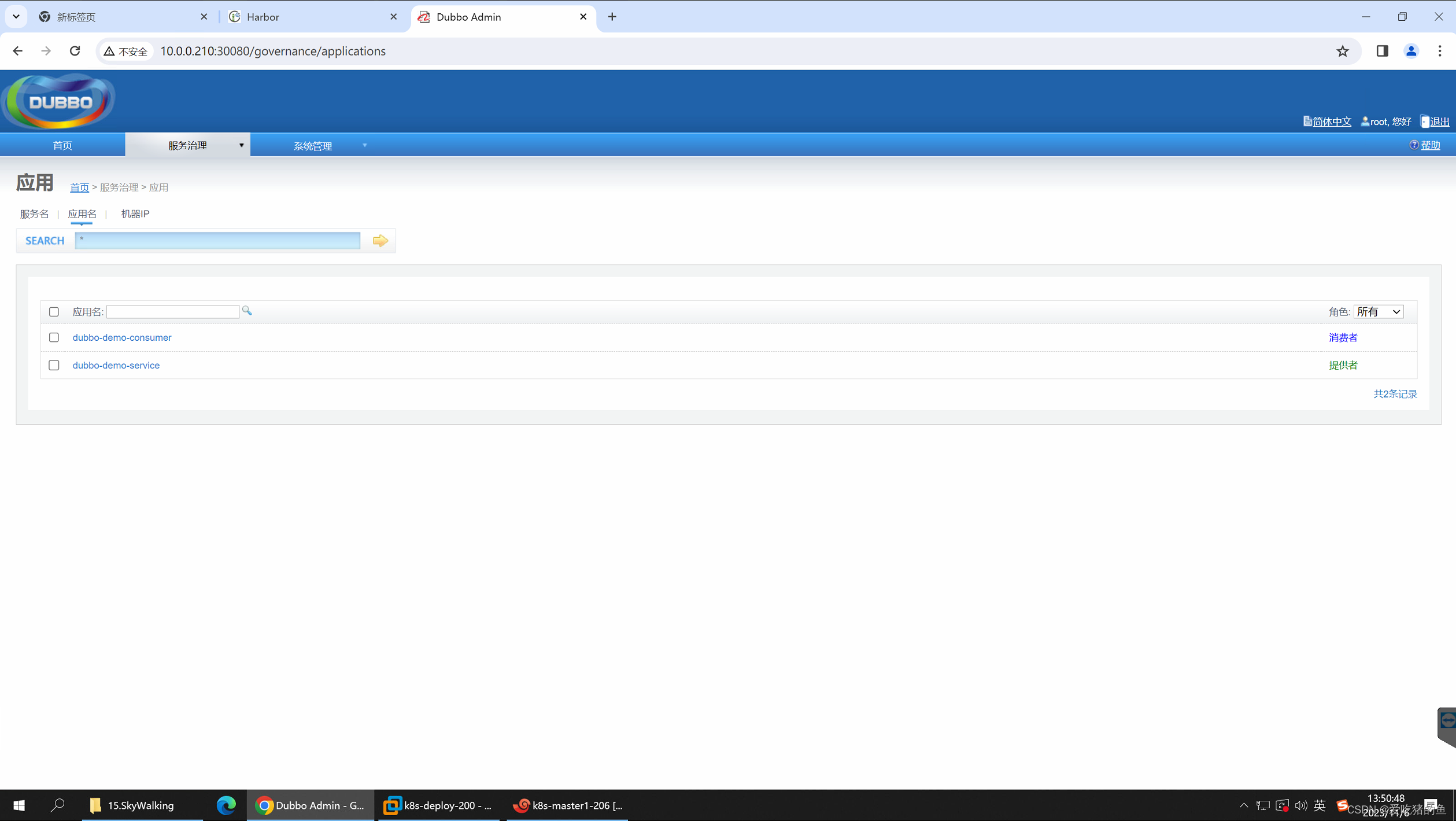Expand the 系统管理 menu
The height and width of the screenshot is (821, 1456).
point(313,146)
